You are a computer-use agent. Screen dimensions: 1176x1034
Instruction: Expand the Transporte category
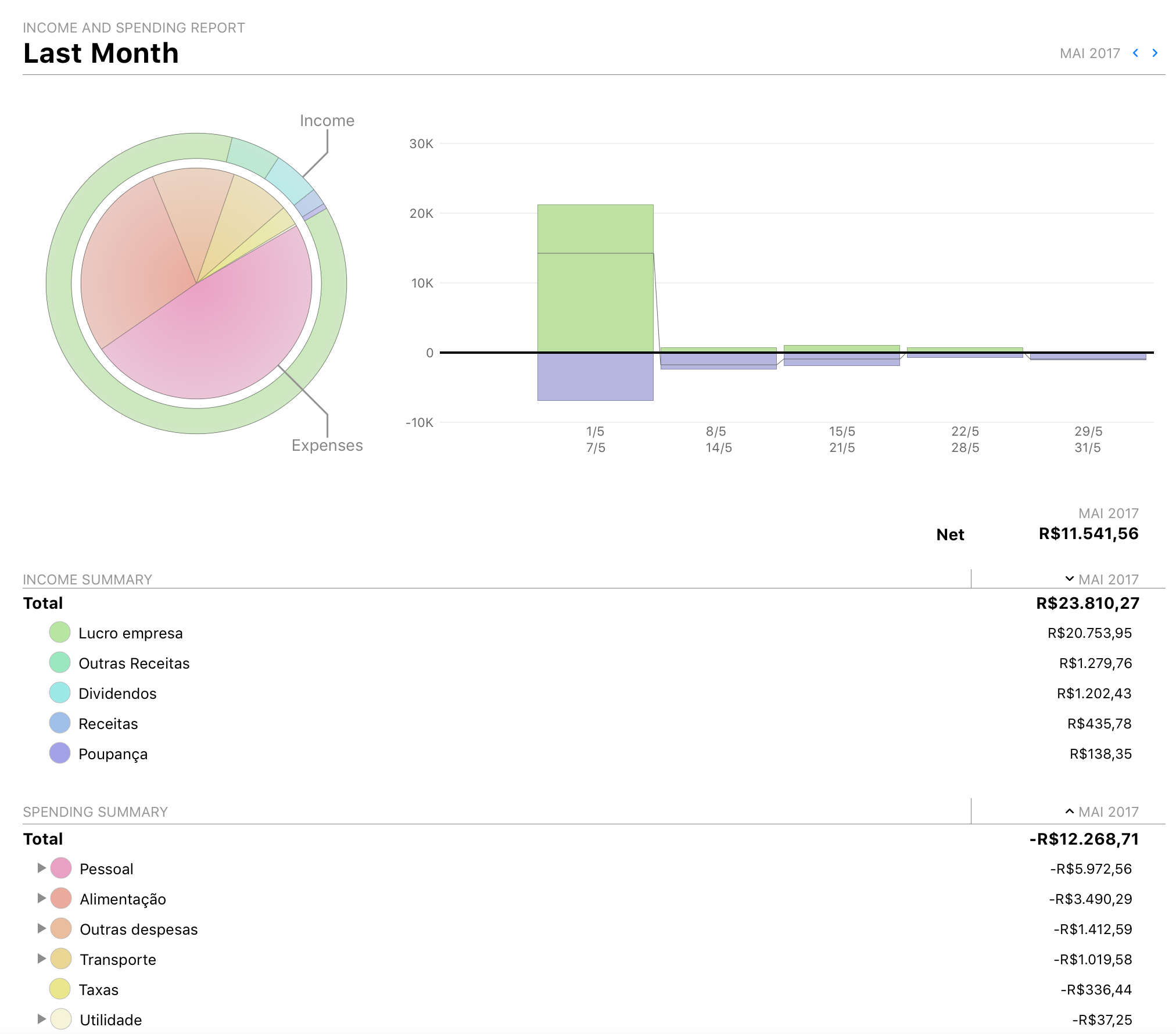(x=41, y=958)
